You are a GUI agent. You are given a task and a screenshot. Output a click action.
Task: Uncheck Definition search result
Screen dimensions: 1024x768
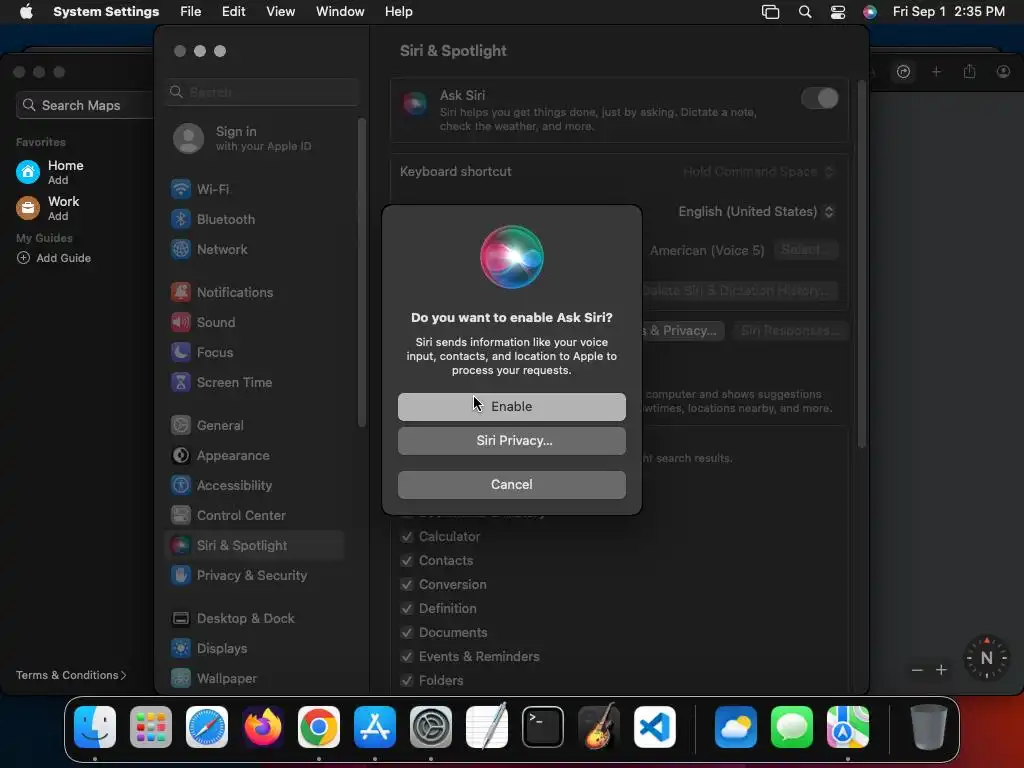tap(407, 609)
